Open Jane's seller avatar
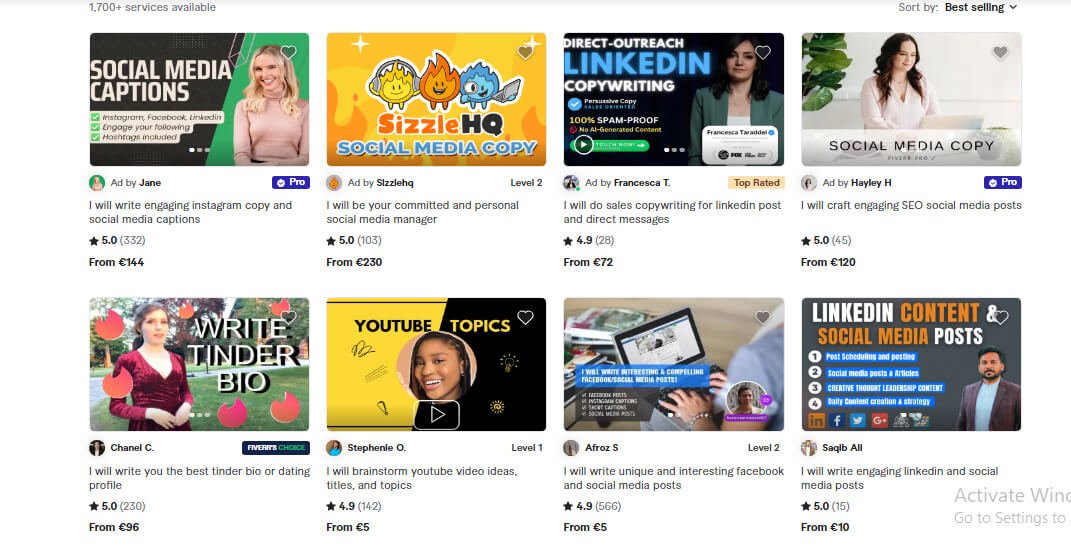Screen dimensions: 1071x546 click(97, 182)
